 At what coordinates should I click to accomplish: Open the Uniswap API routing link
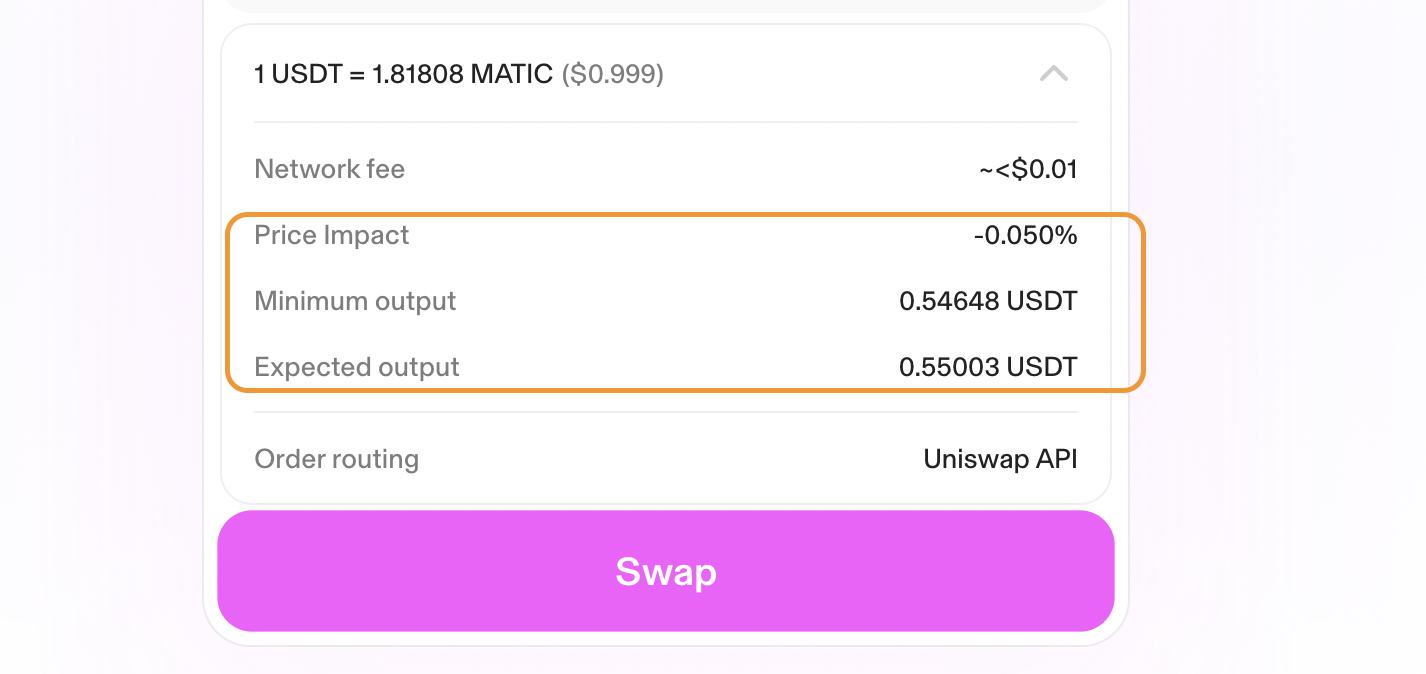[x=1000, y=459]
